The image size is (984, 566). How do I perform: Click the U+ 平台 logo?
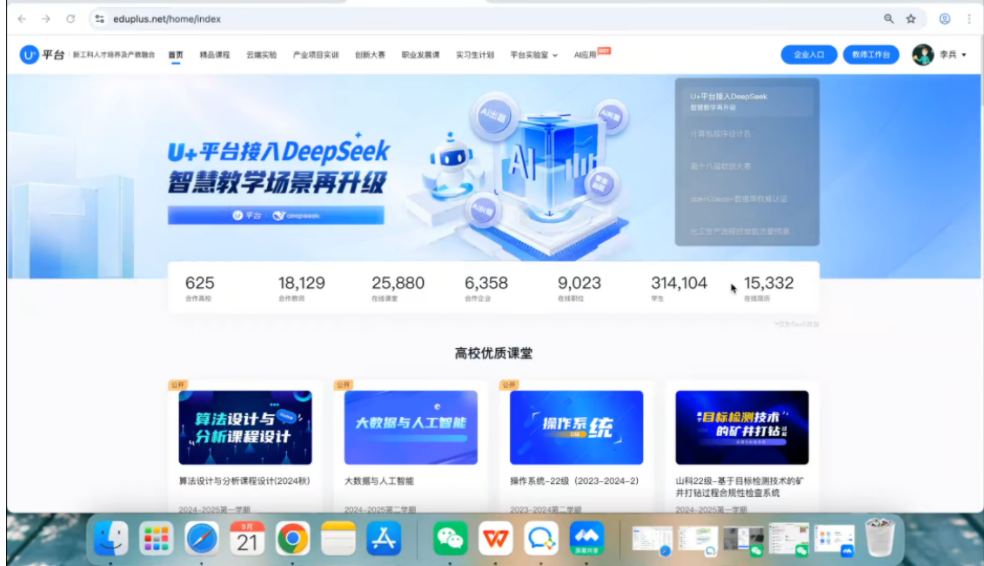point(41,55)
